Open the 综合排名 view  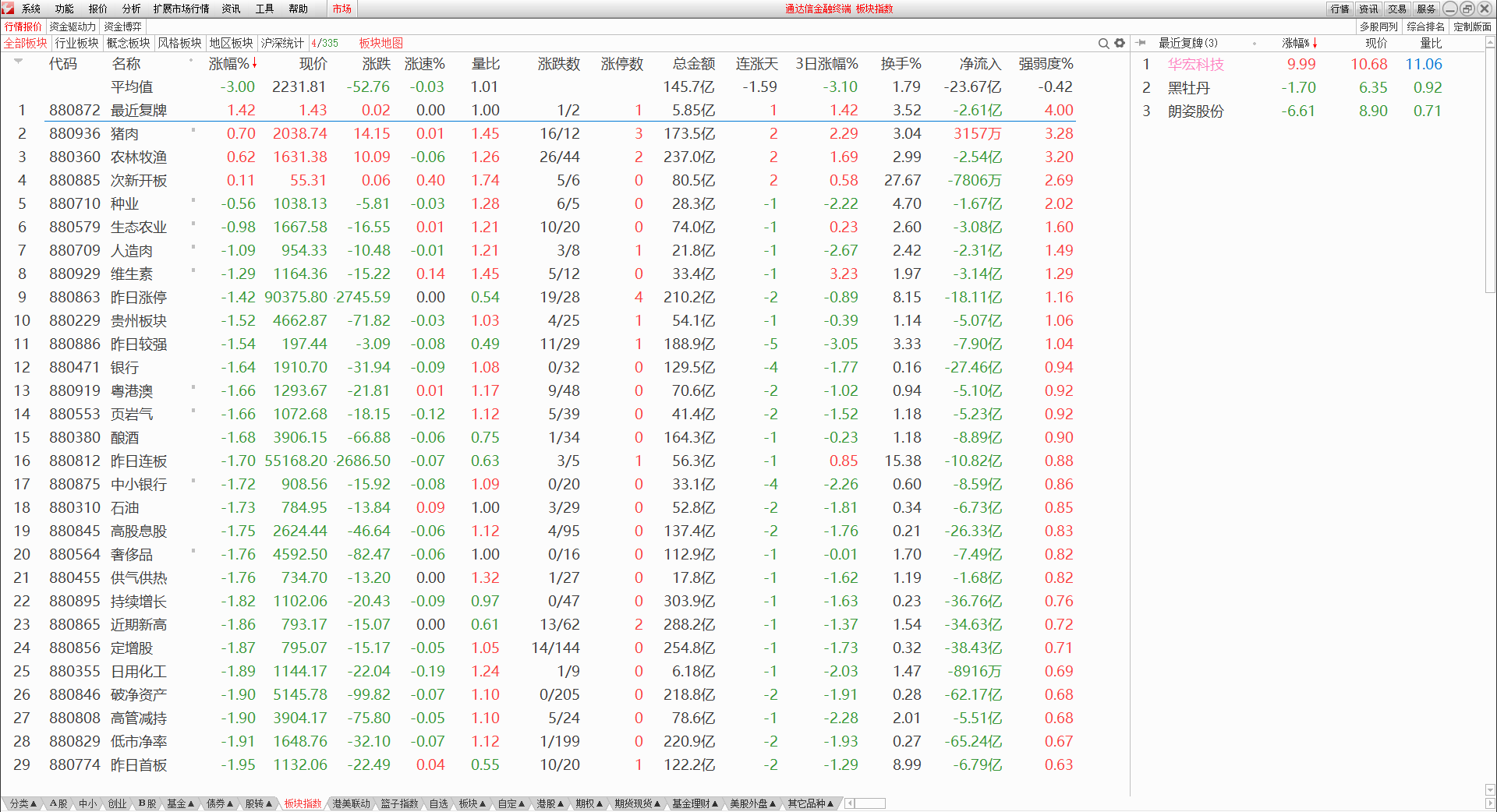point(1425,26)
